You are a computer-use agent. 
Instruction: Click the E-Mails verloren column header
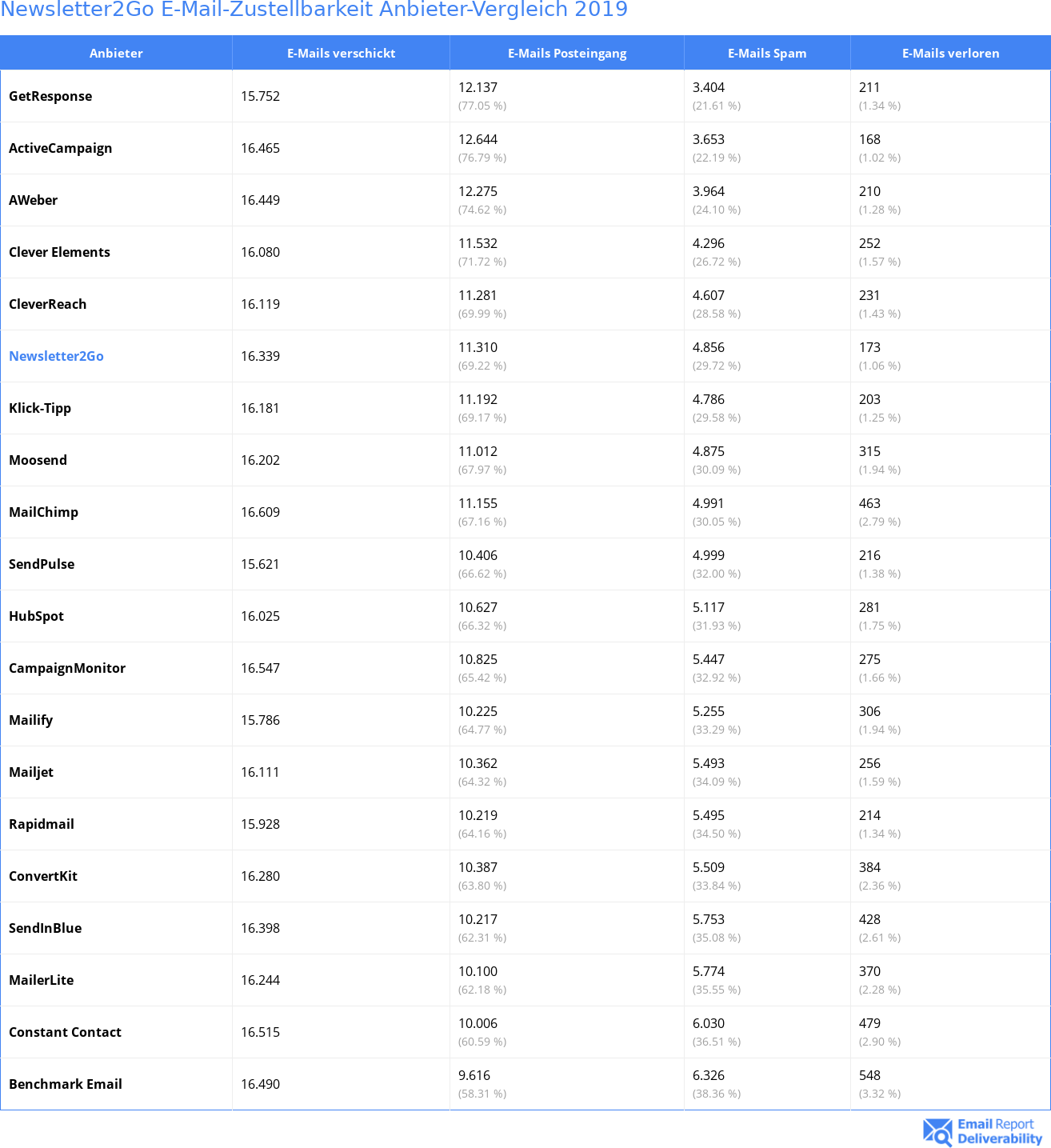[950, 53]
